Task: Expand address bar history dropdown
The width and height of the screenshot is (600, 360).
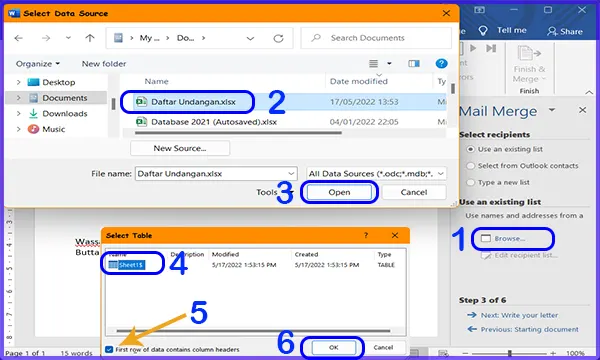Action: click(x=250, y=38)
